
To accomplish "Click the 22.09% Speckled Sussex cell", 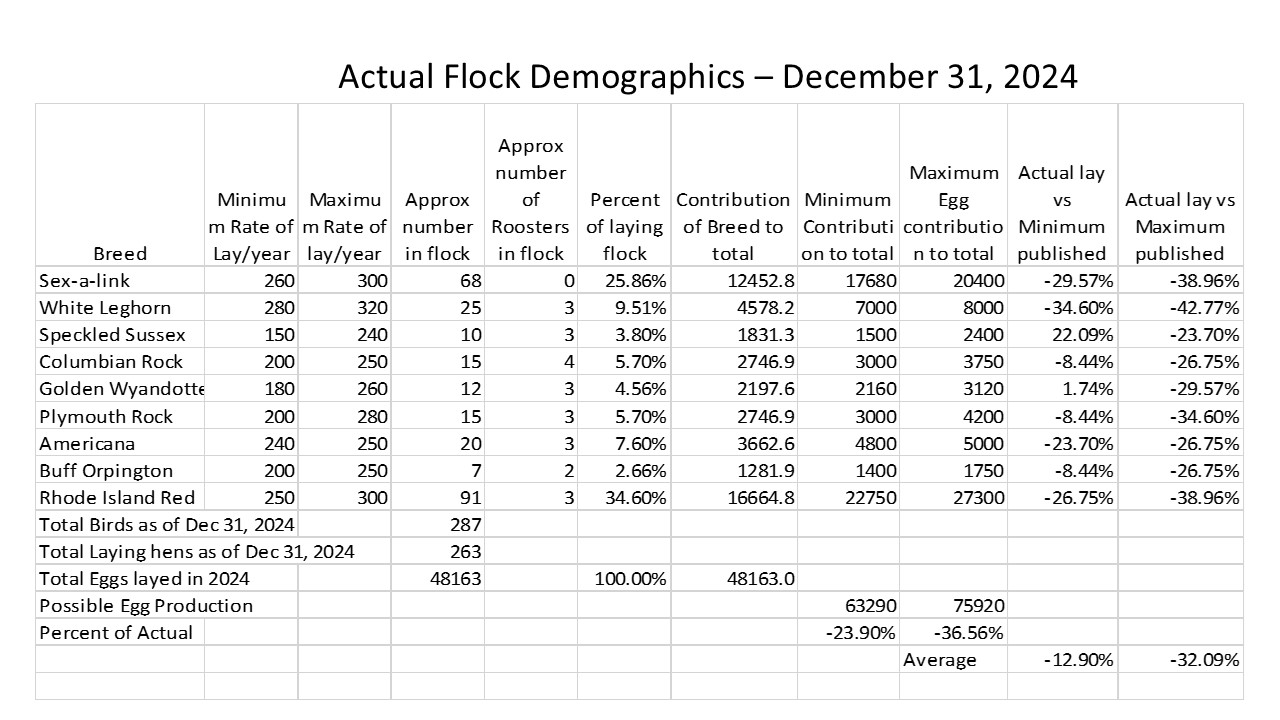I will coord(1078,335).
